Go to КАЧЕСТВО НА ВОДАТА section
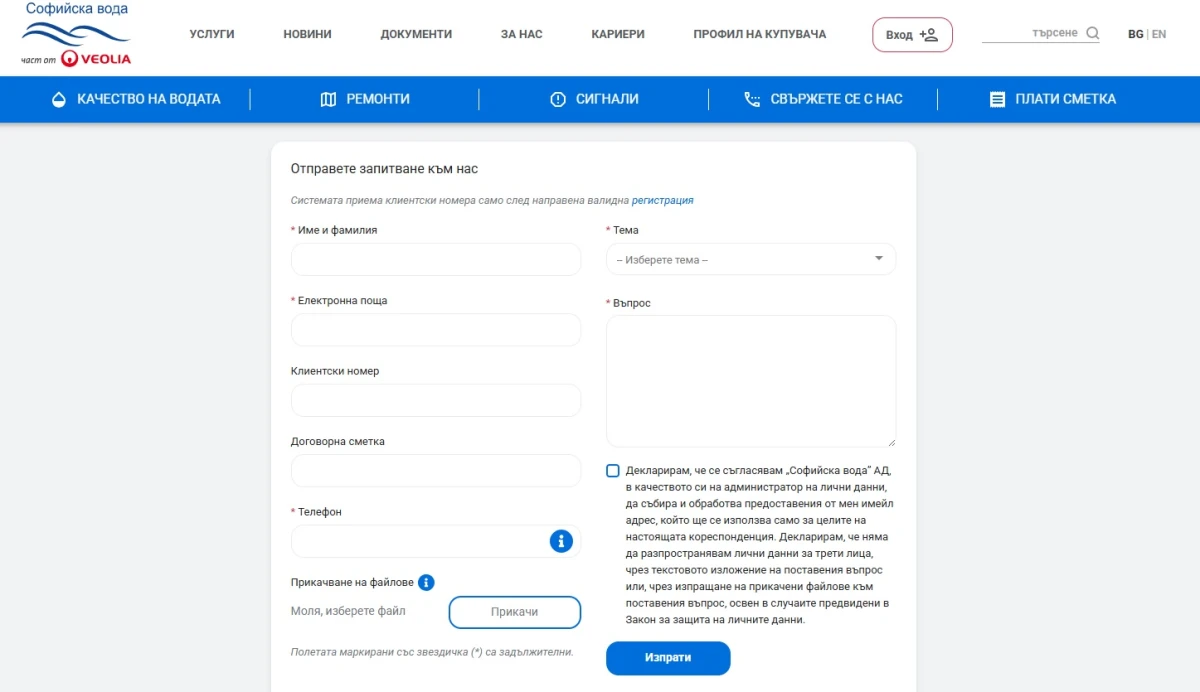 136,99
